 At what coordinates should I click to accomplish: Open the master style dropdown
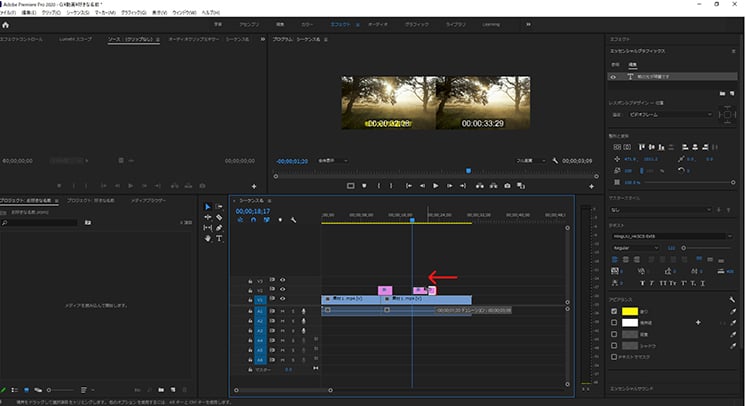click(661, 210)
